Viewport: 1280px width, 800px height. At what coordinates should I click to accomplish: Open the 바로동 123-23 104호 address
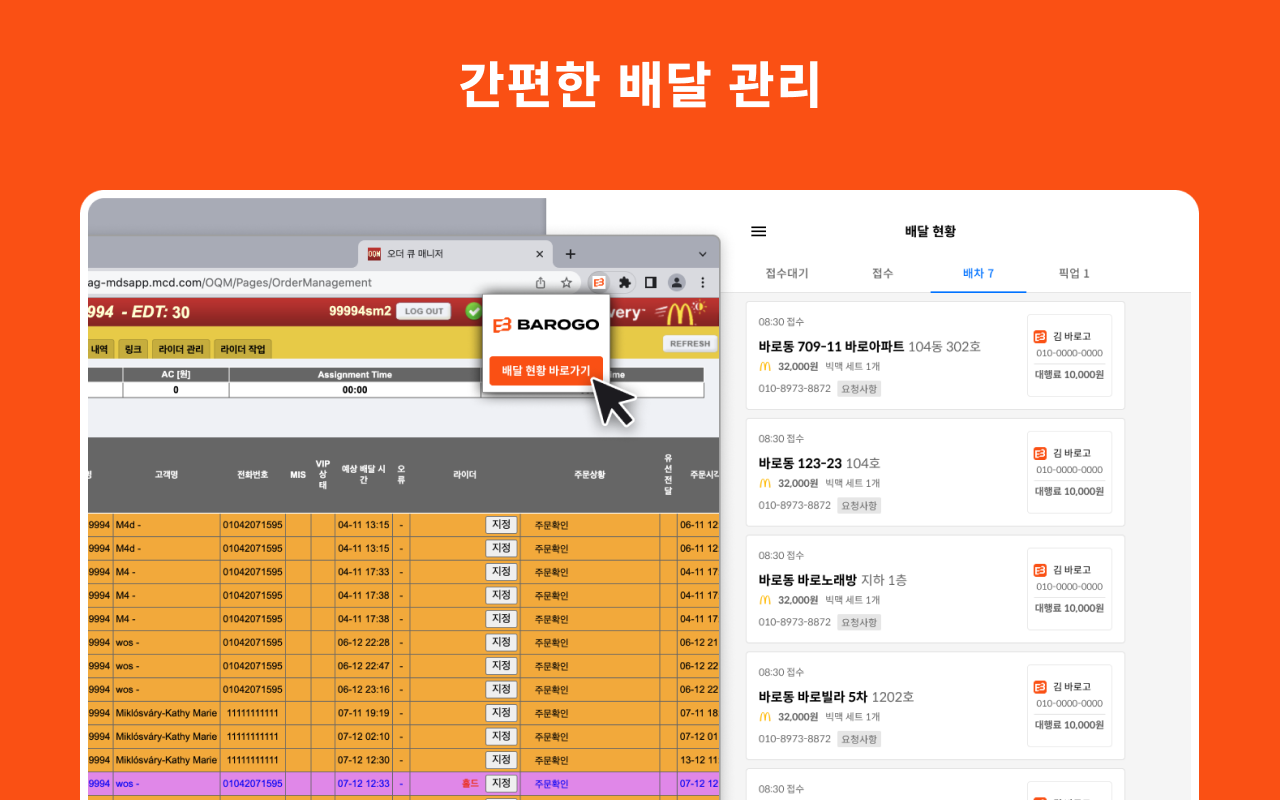820,463
